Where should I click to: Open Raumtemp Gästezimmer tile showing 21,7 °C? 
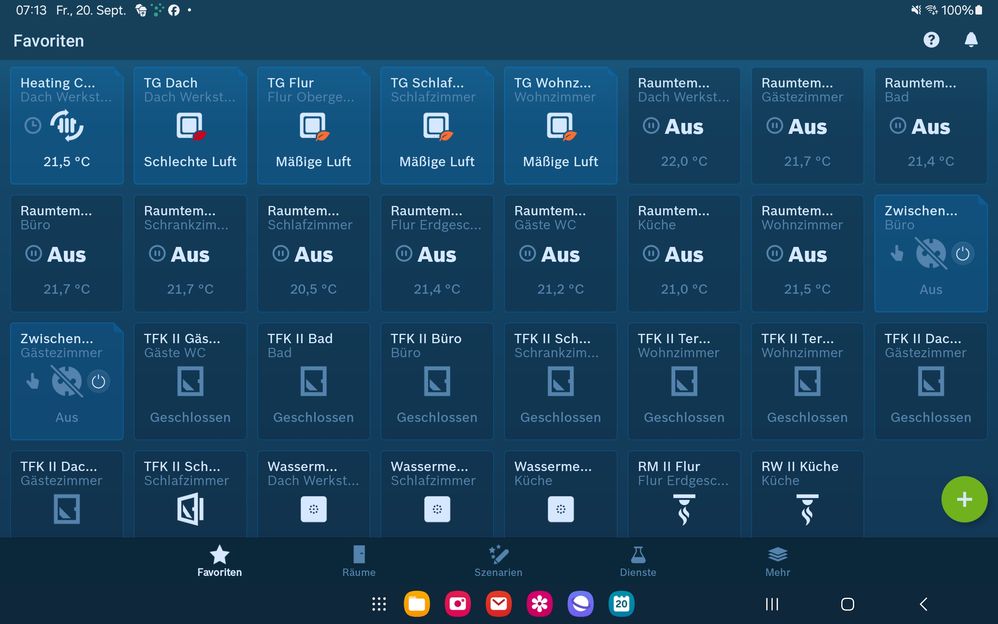807,126
